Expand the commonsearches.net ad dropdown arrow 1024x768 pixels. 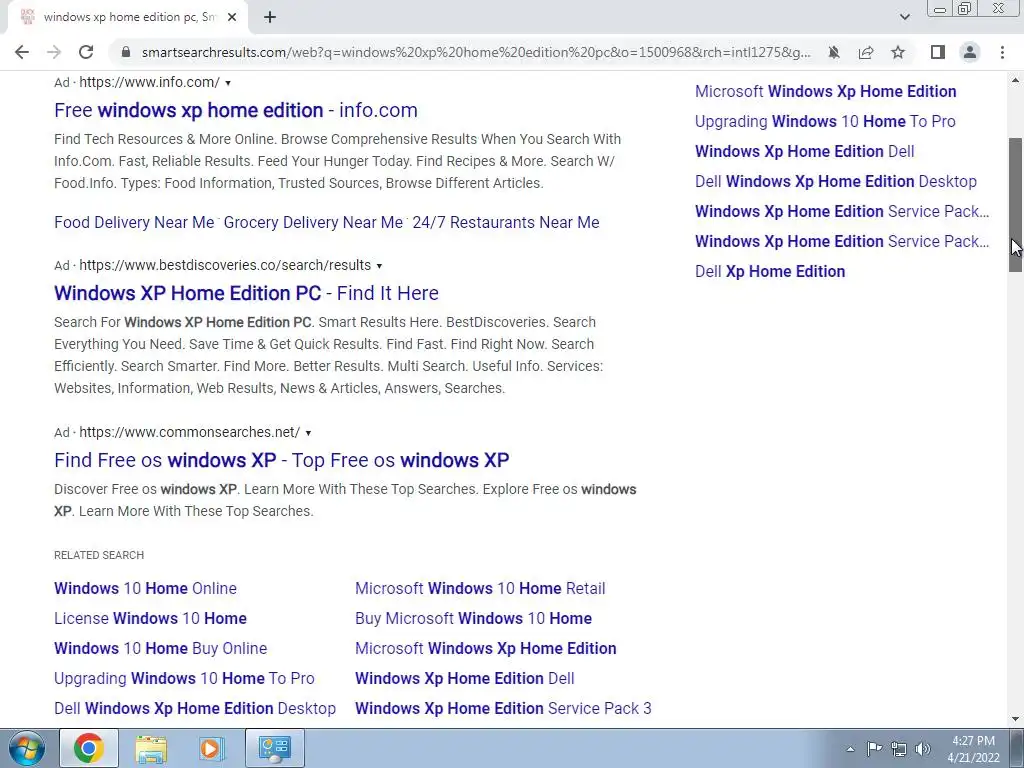click(308, 433)
